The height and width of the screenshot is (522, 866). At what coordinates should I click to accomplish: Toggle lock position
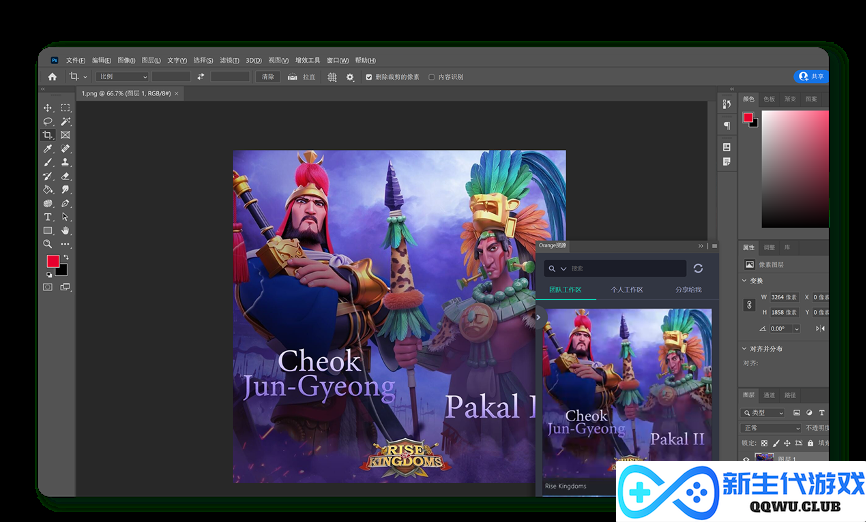click(x=787, y=443)
